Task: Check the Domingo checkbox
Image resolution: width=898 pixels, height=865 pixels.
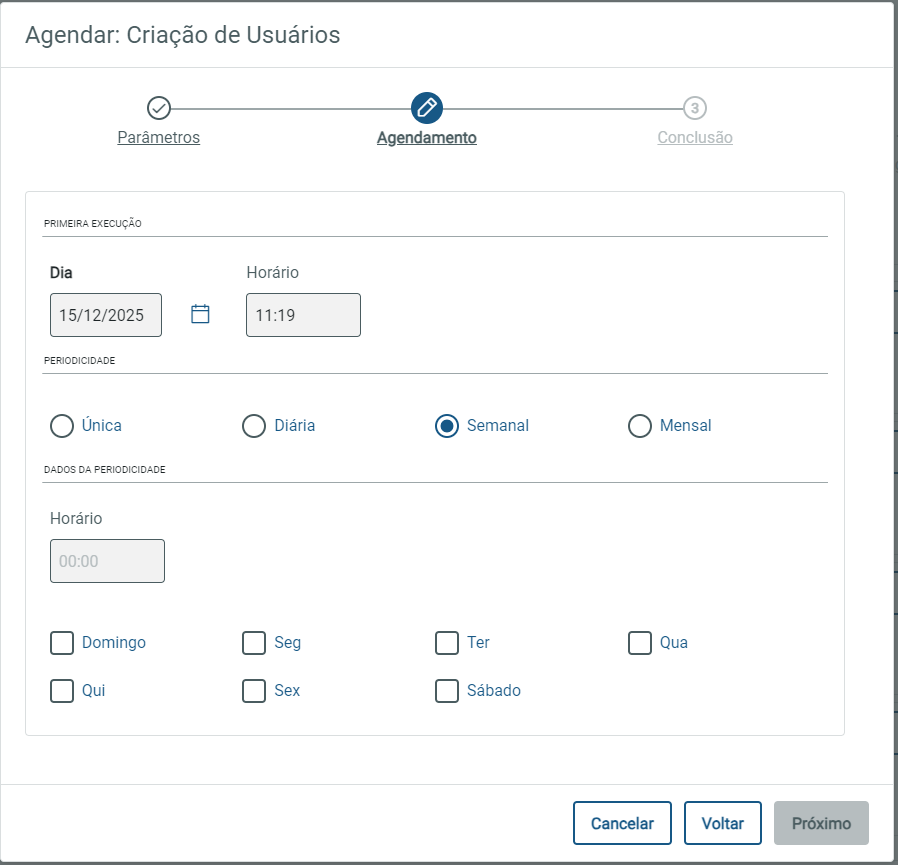Action: (x=62, y=642)
